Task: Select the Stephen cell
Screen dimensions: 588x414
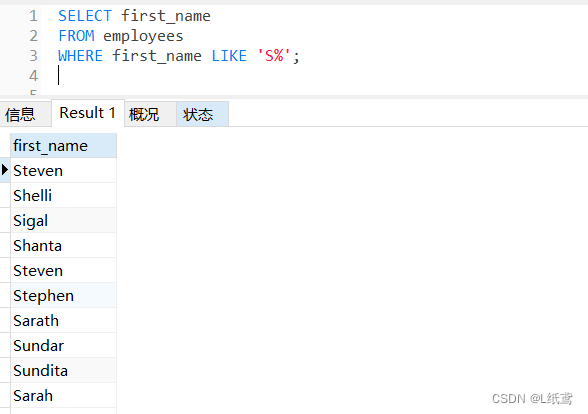Action: (63, 296)
